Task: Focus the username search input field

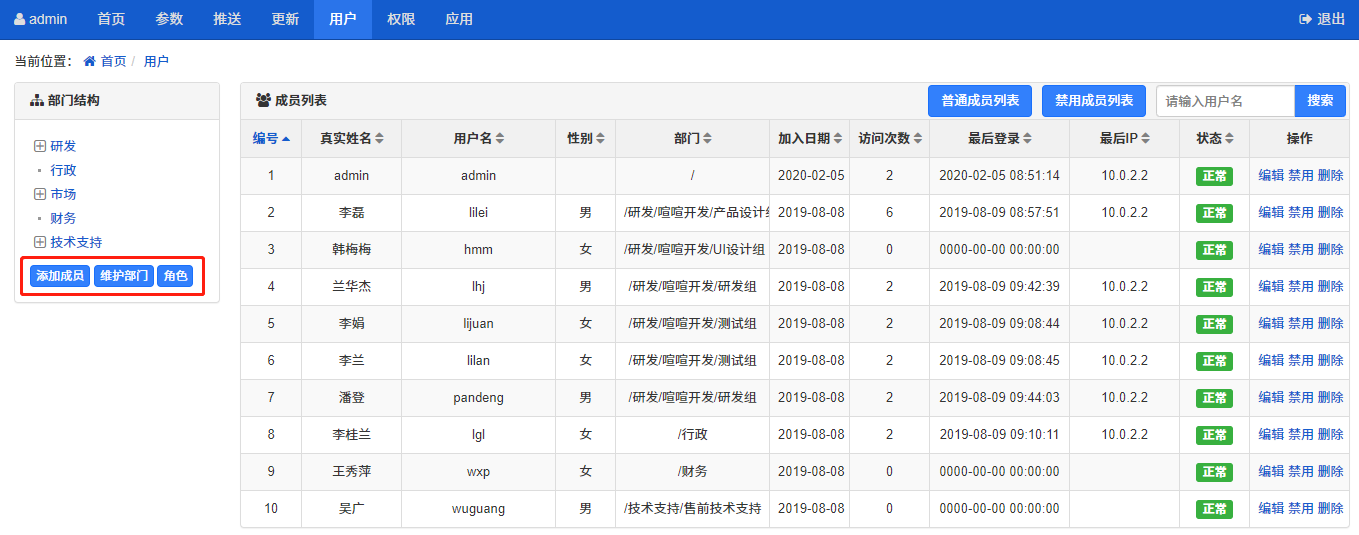Action: 1225,101
